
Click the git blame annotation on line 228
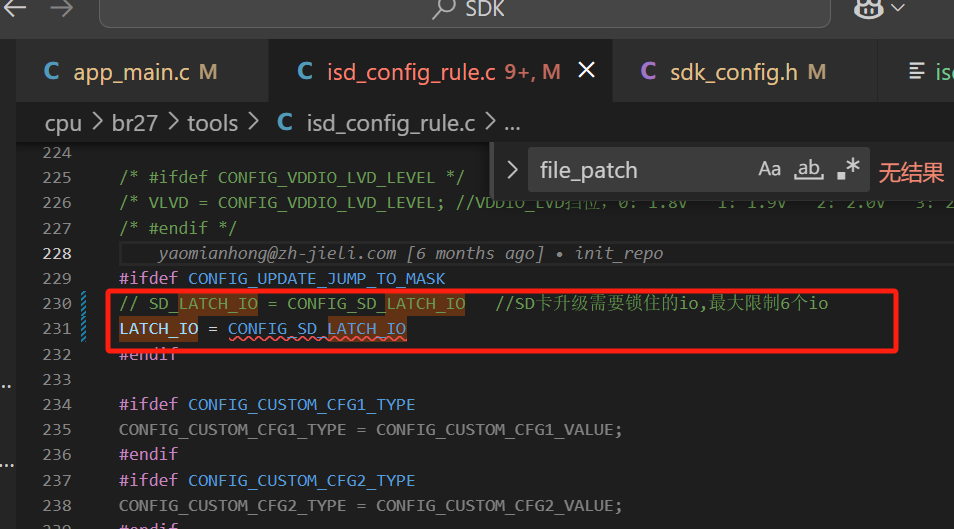point(411,253)
